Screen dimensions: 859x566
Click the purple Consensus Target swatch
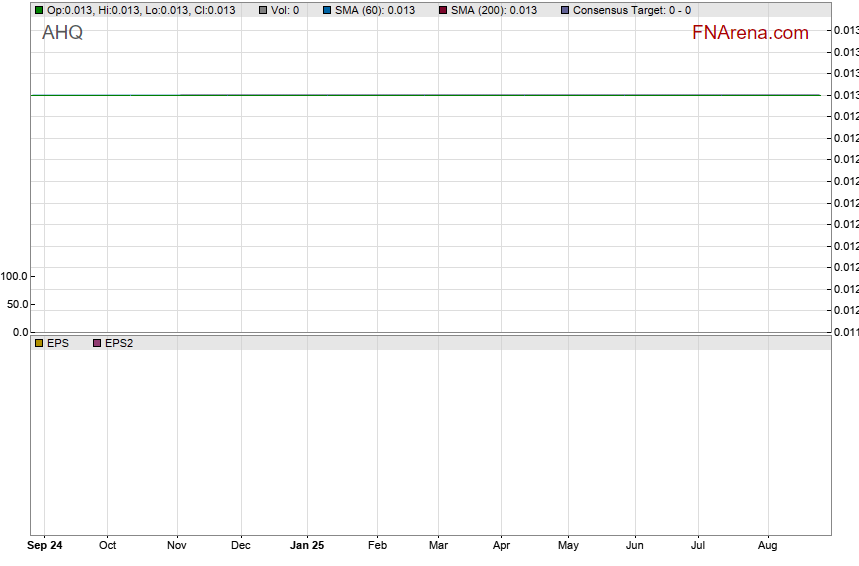[565, 10]
